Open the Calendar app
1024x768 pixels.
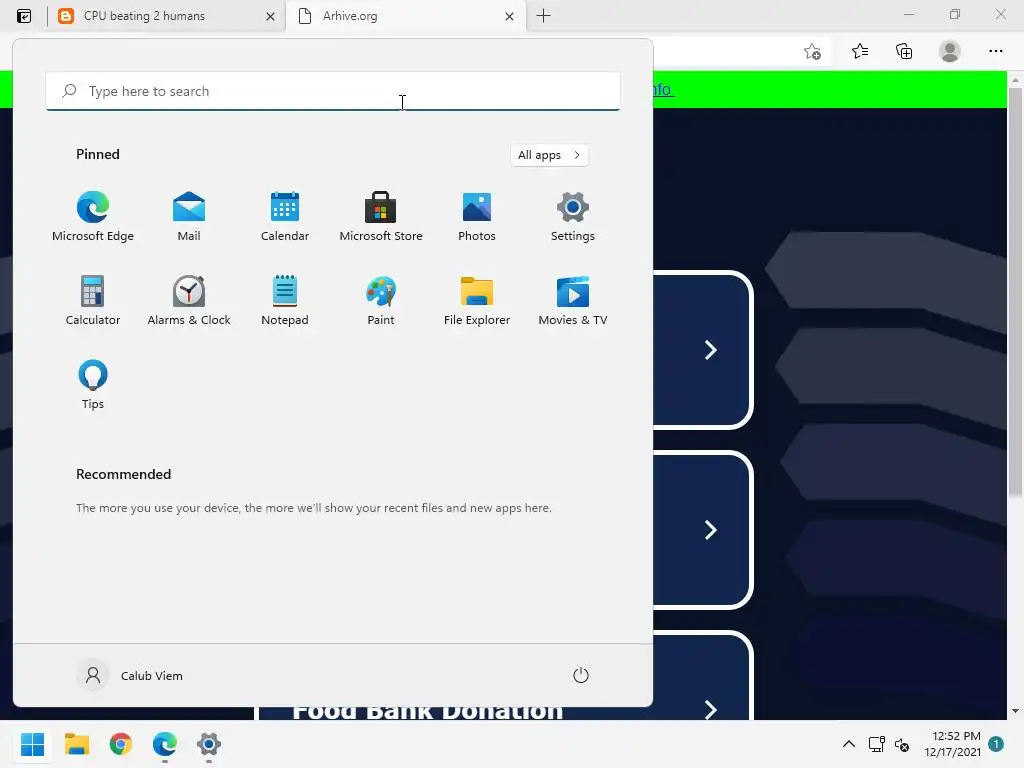click(285, 217)
